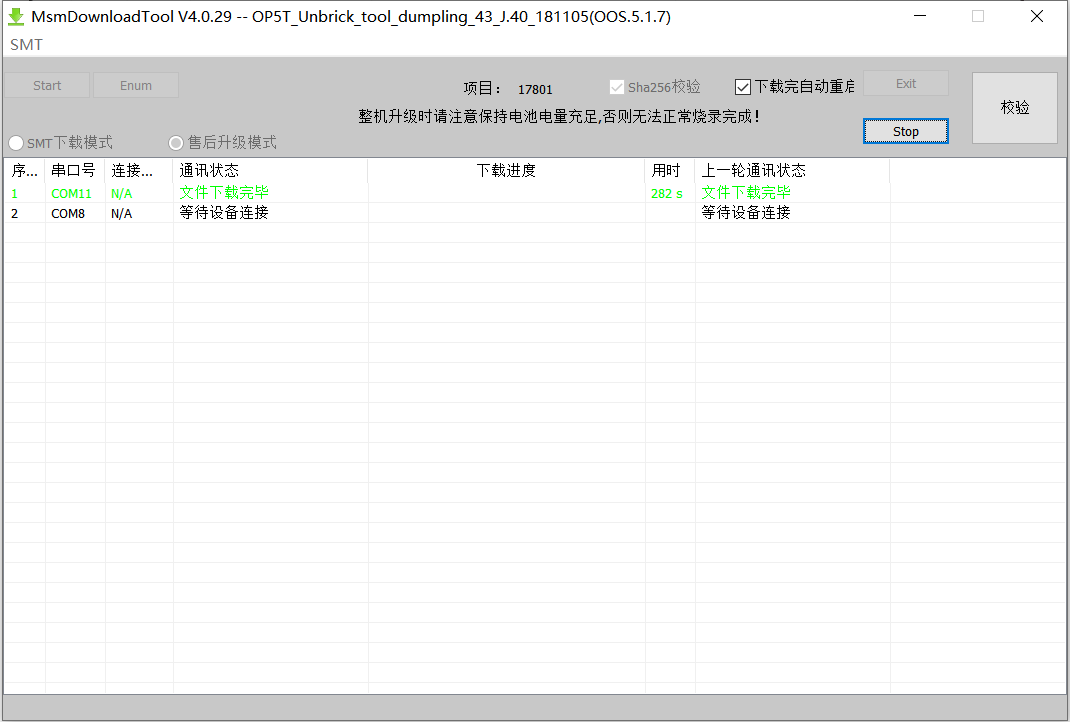Image resolution: width=1070 pixels, height=722 pixels.
Task: Click the Exit button
Action: [906, 83]
